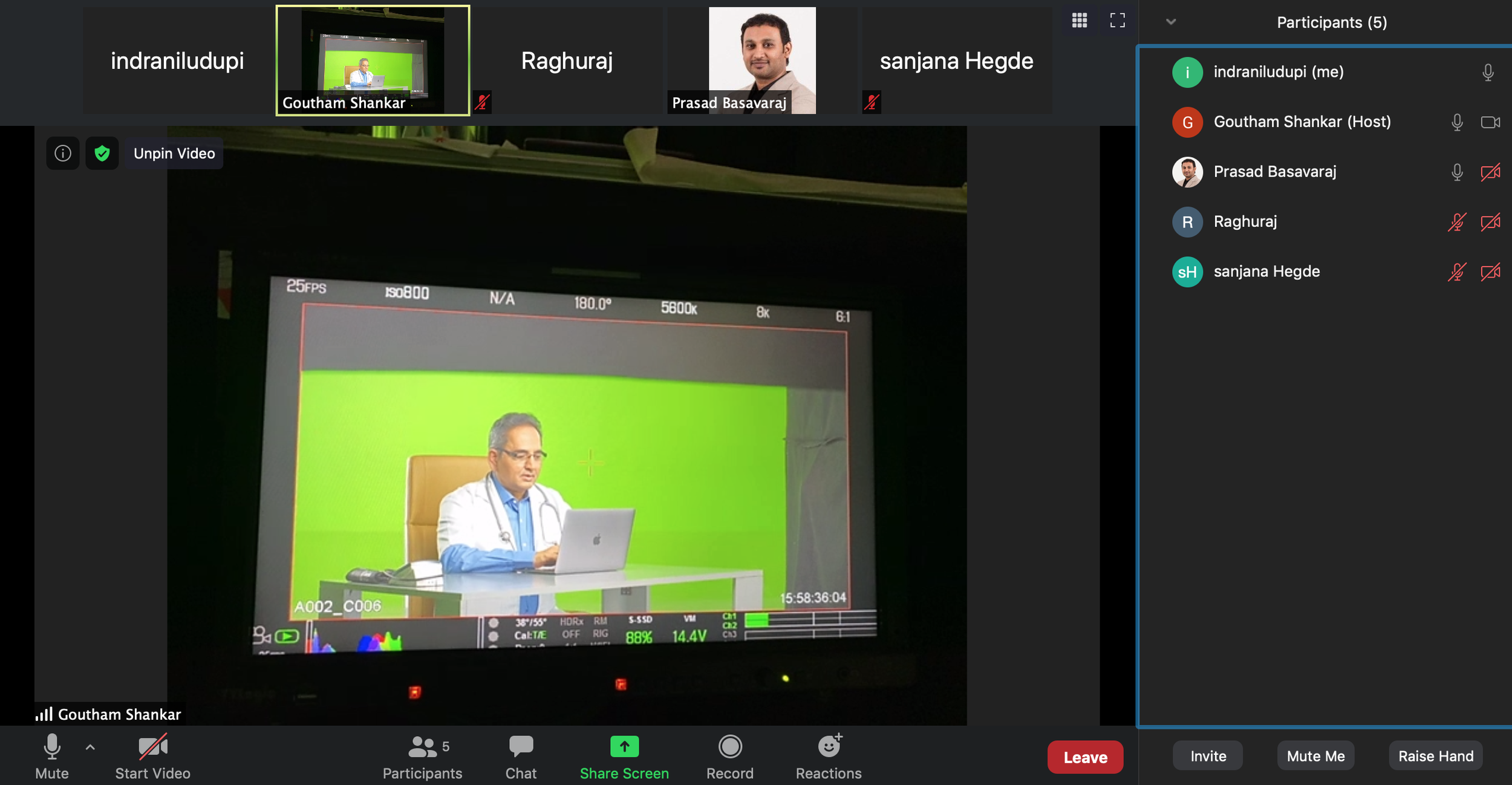The image size is (1512, 785).
Task: Toggle Mute microphone in toolbar
Action: click(x=52, y=756)
